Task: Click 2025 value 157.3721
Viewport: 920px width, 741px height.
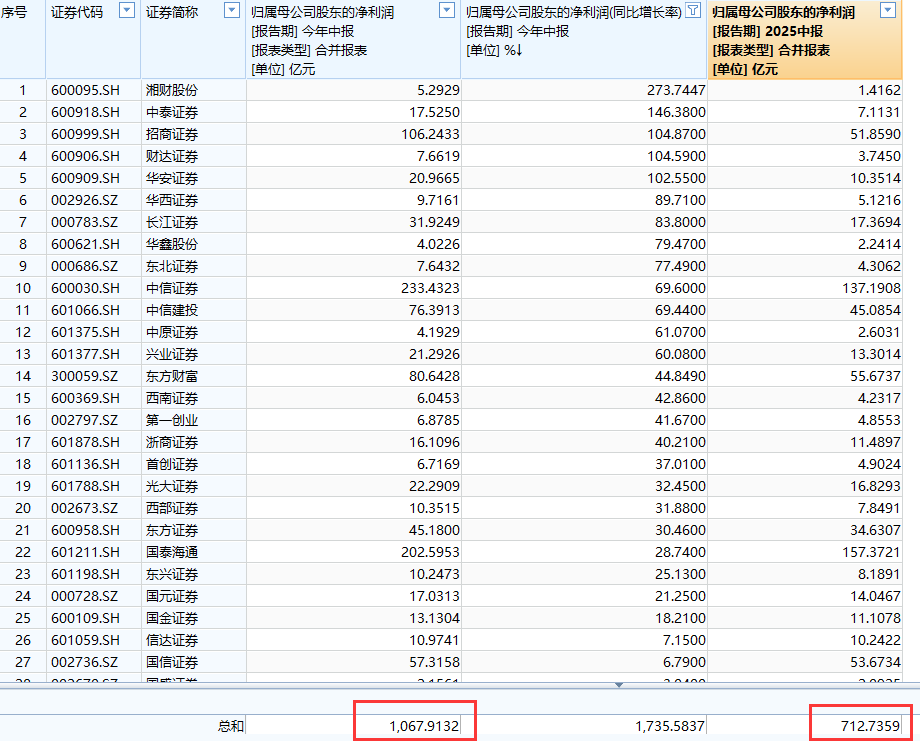Action: (x=871, y=552)
